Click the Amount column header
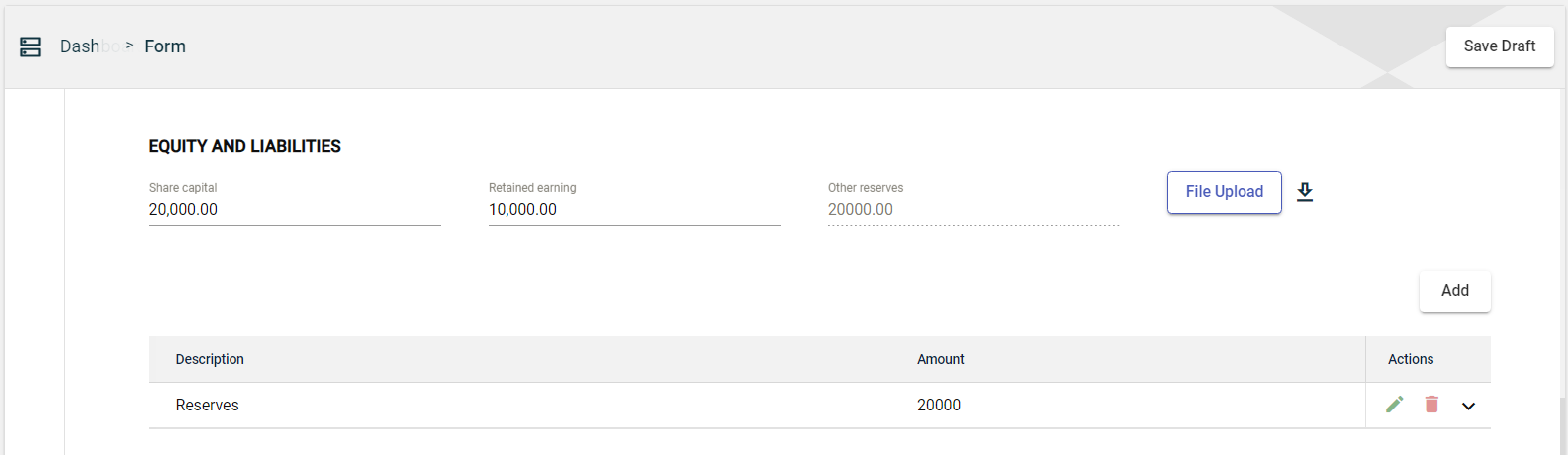The height and width of the screenshot is (455, 1568). 940,359
